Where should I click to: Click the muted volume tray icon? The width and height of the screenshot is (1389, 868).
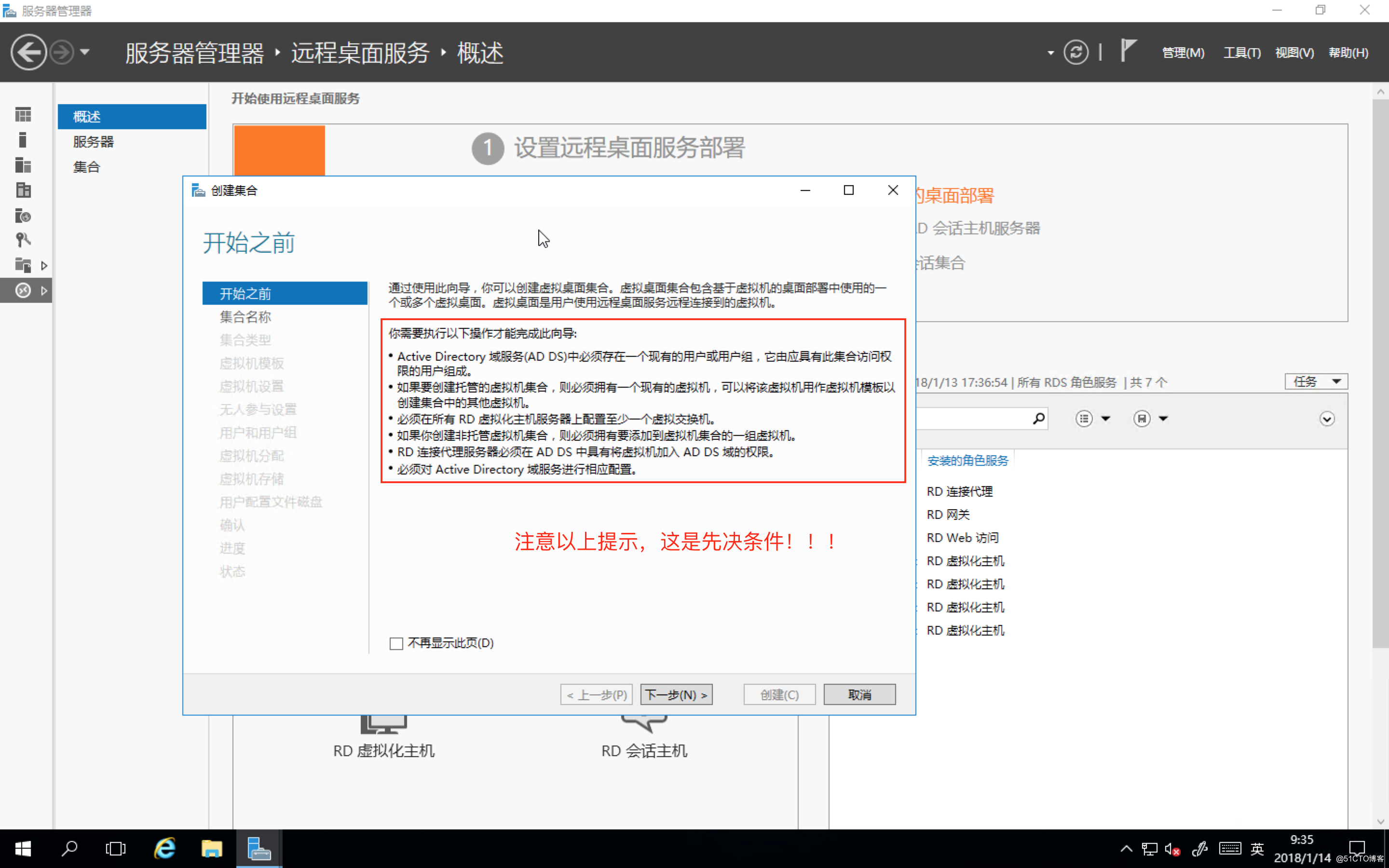pos(1172,849)
